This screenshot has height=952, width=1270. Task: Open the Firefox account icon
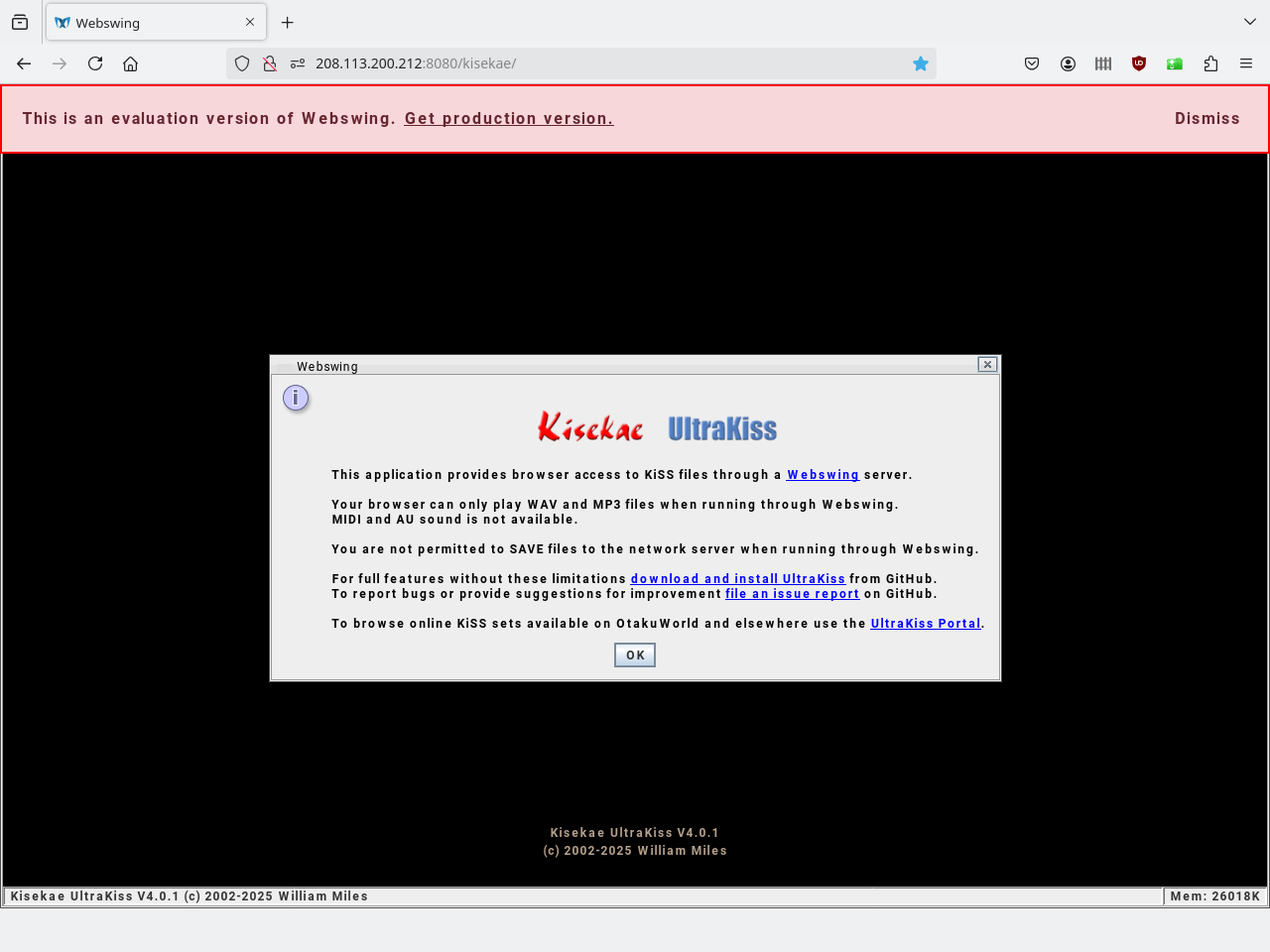click(1068, 63)
